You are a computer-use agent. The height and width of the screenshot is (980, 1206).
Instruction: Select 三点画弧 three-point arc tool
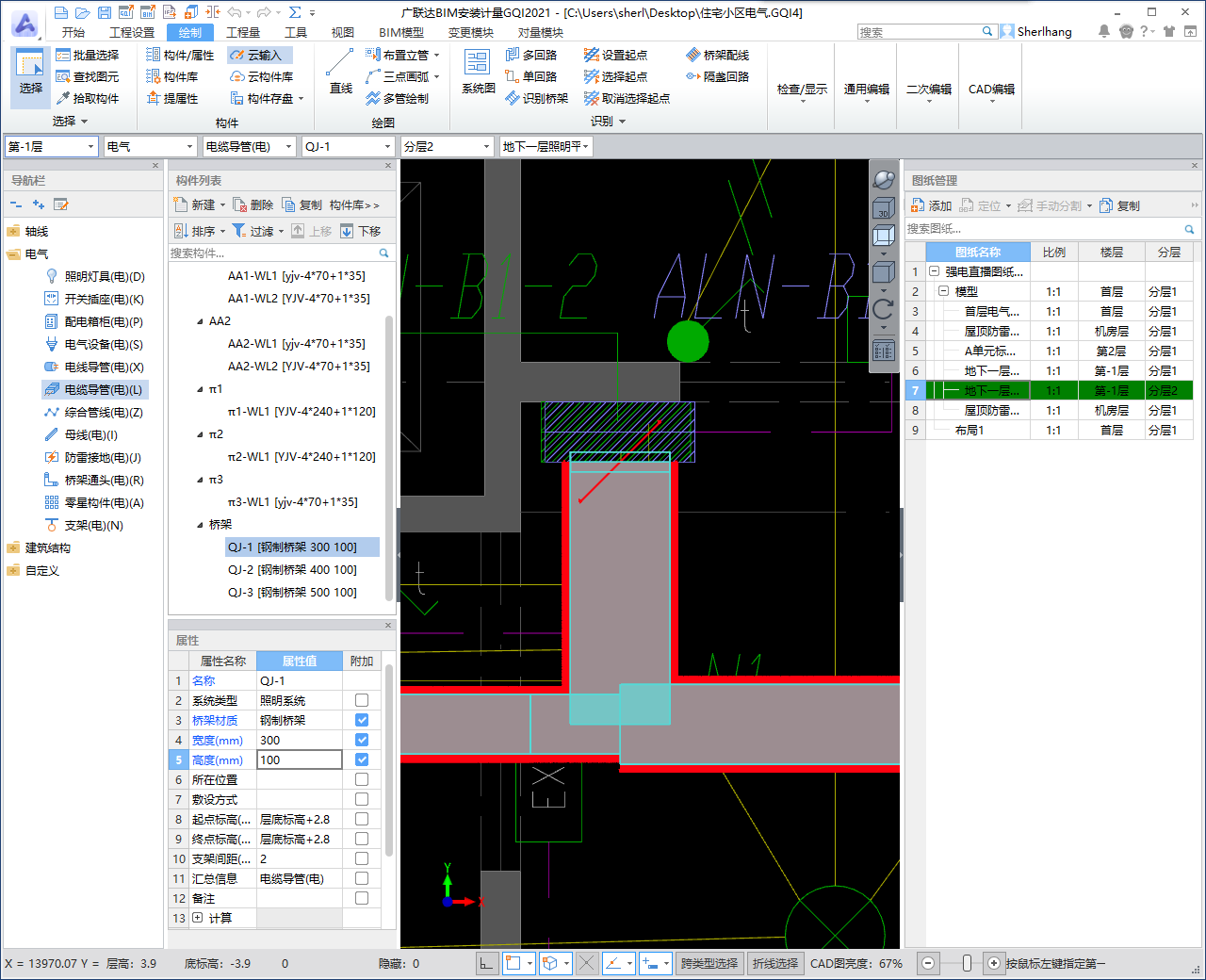402,76
